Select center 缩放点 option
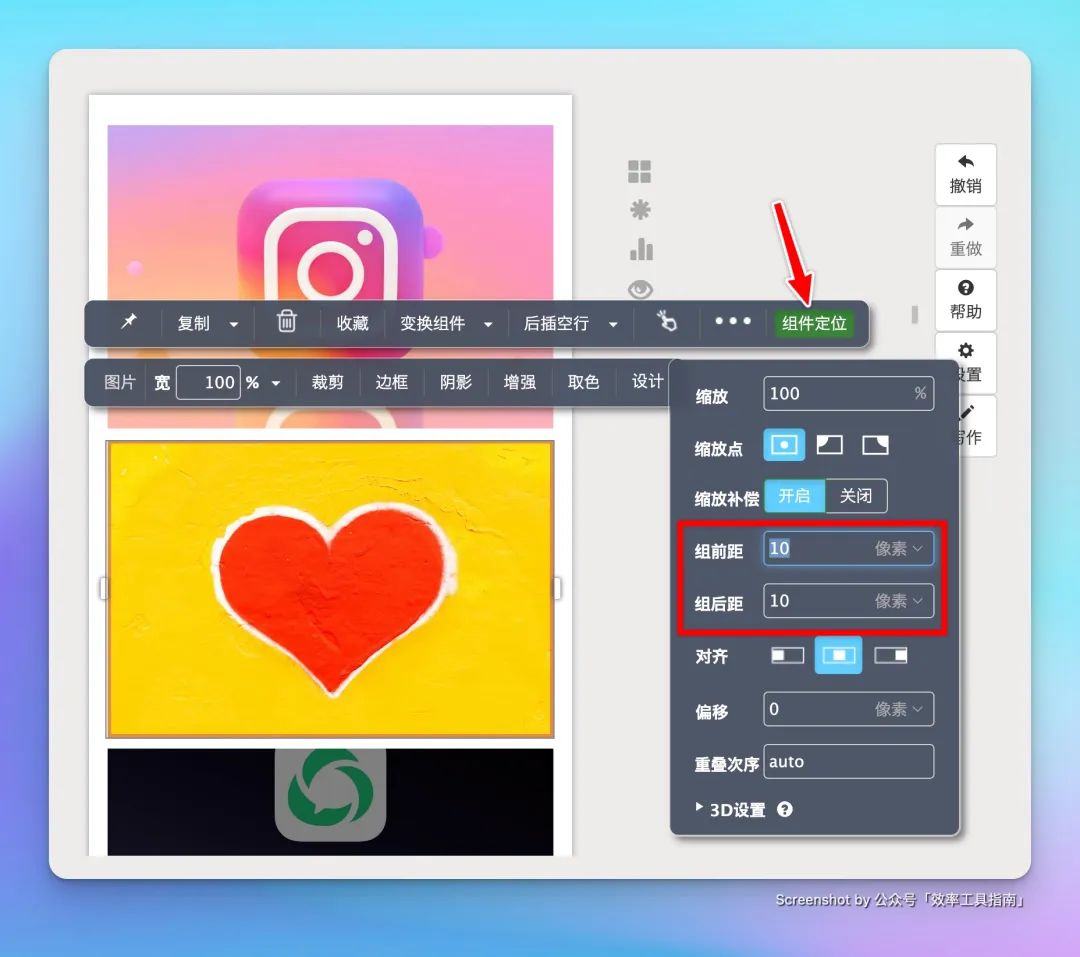The width and height of the screenshot is (1080, 957). pyautogui.click(x=784, y=445)
